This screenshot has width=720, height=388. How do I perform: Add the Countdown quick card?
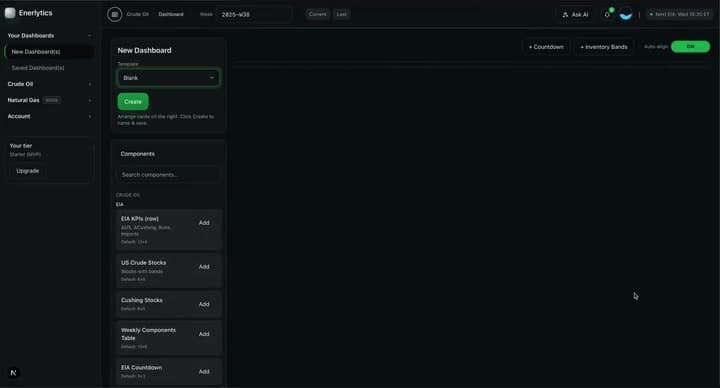[x=546, y=47]
